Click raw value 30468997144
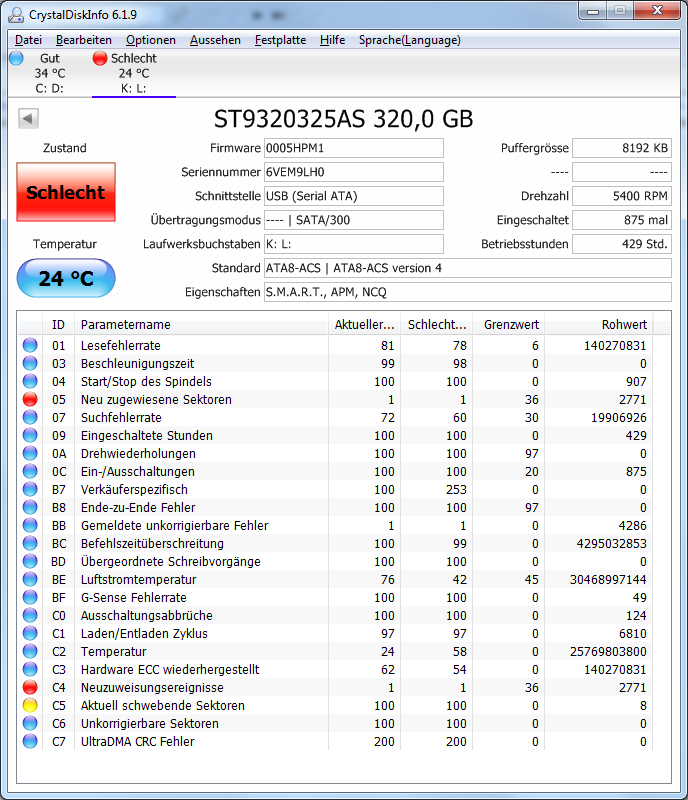The width and height of the screenshot is (688, 800). pyautogui.click(x=608, y=579)
